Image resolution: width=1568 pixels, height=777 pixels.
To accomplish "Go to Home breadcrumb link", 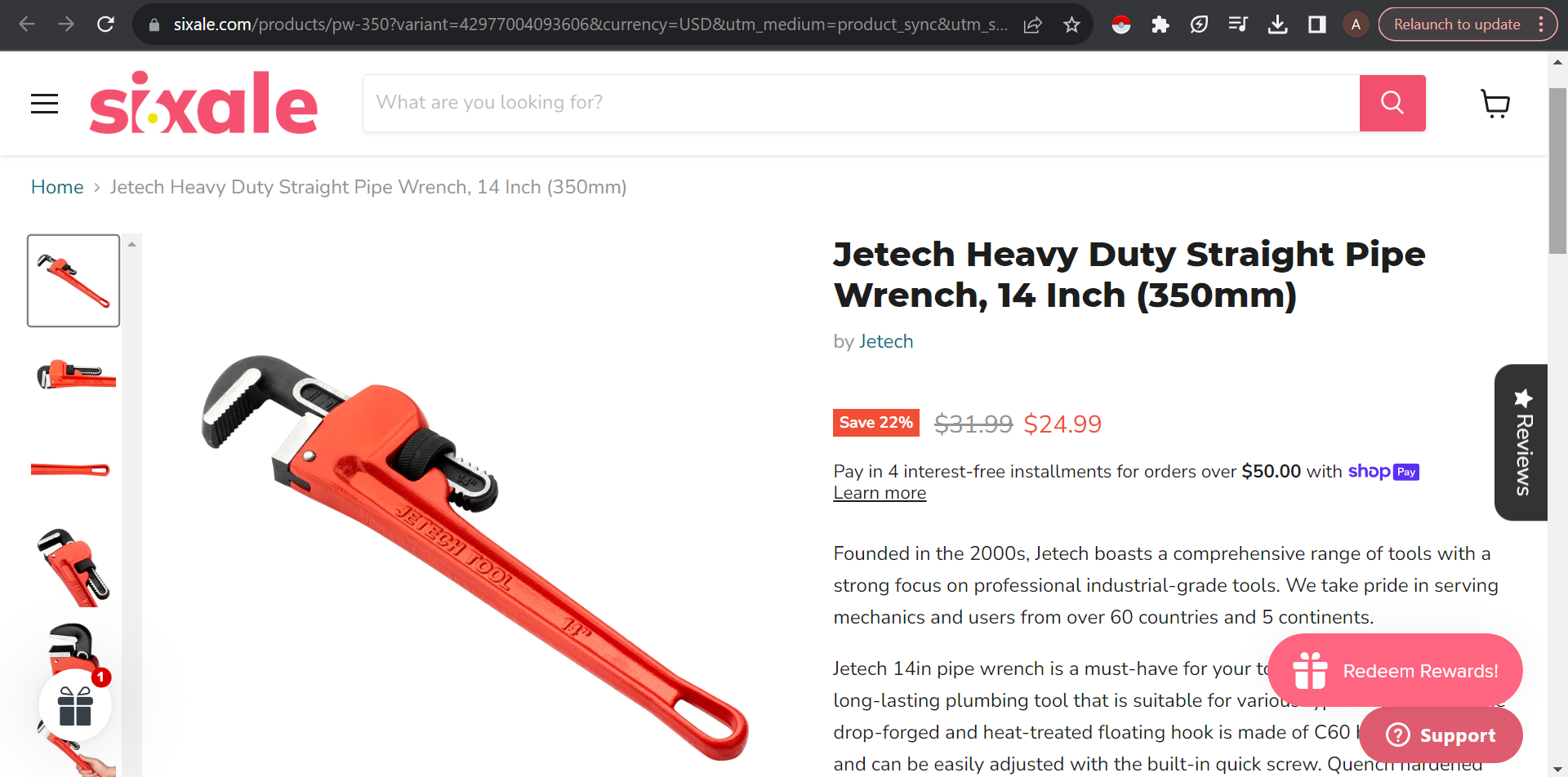I will pos(57,187).
